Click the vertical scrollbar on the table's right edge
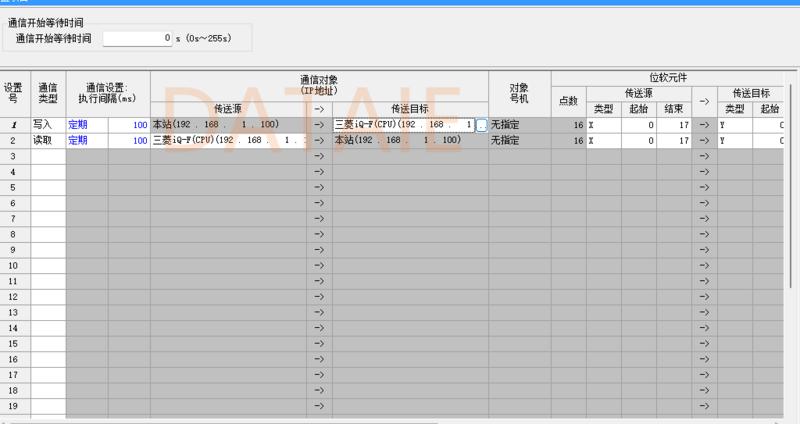The height and width of the screenshot is (424, 800). [x=791, y=186]
